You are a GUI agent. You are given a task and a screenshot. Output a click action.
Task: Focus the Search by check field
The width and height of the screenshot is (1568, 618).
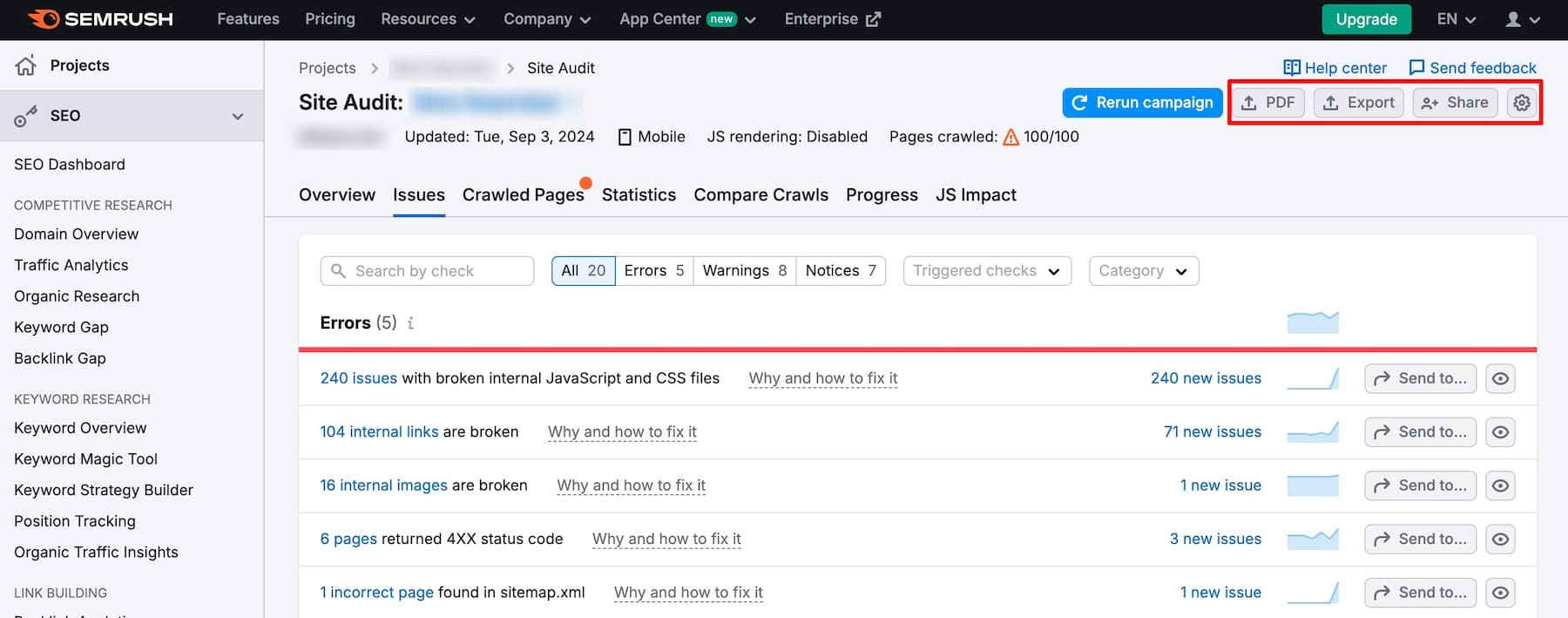(x=427, y=271)
